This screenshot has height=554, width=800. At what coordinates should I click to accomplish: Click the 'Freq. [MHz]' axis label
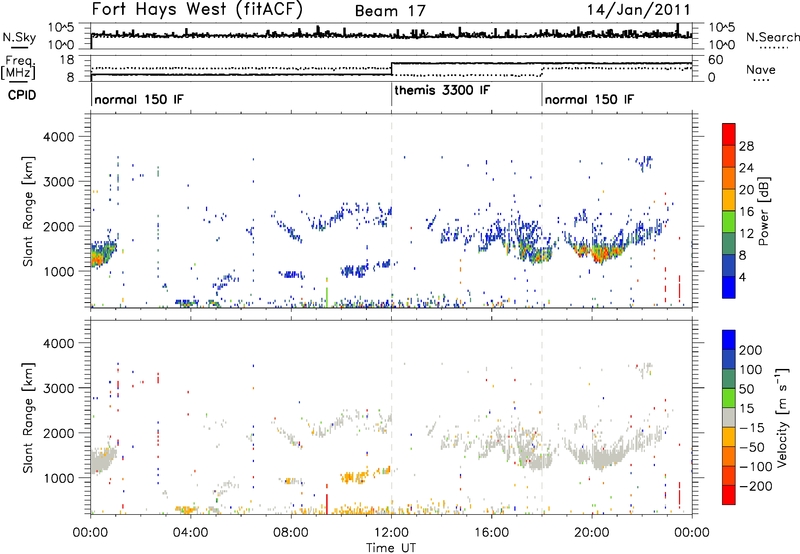pos(18,67)
